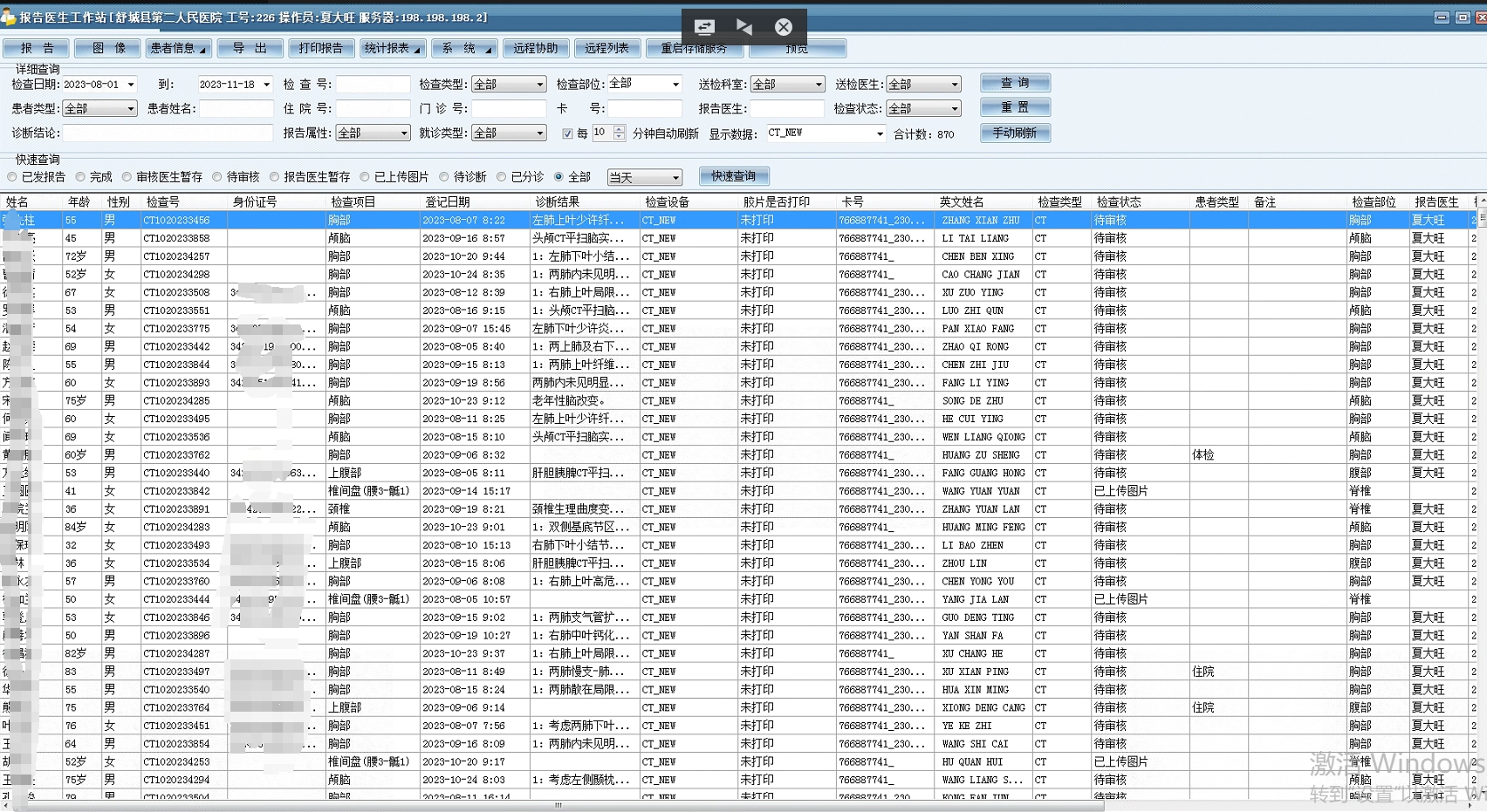This screenshot has width=1487, height=812.
Task: Click the 导出 toolbar button
Action: pyautogui.click(x=250, y=49)
